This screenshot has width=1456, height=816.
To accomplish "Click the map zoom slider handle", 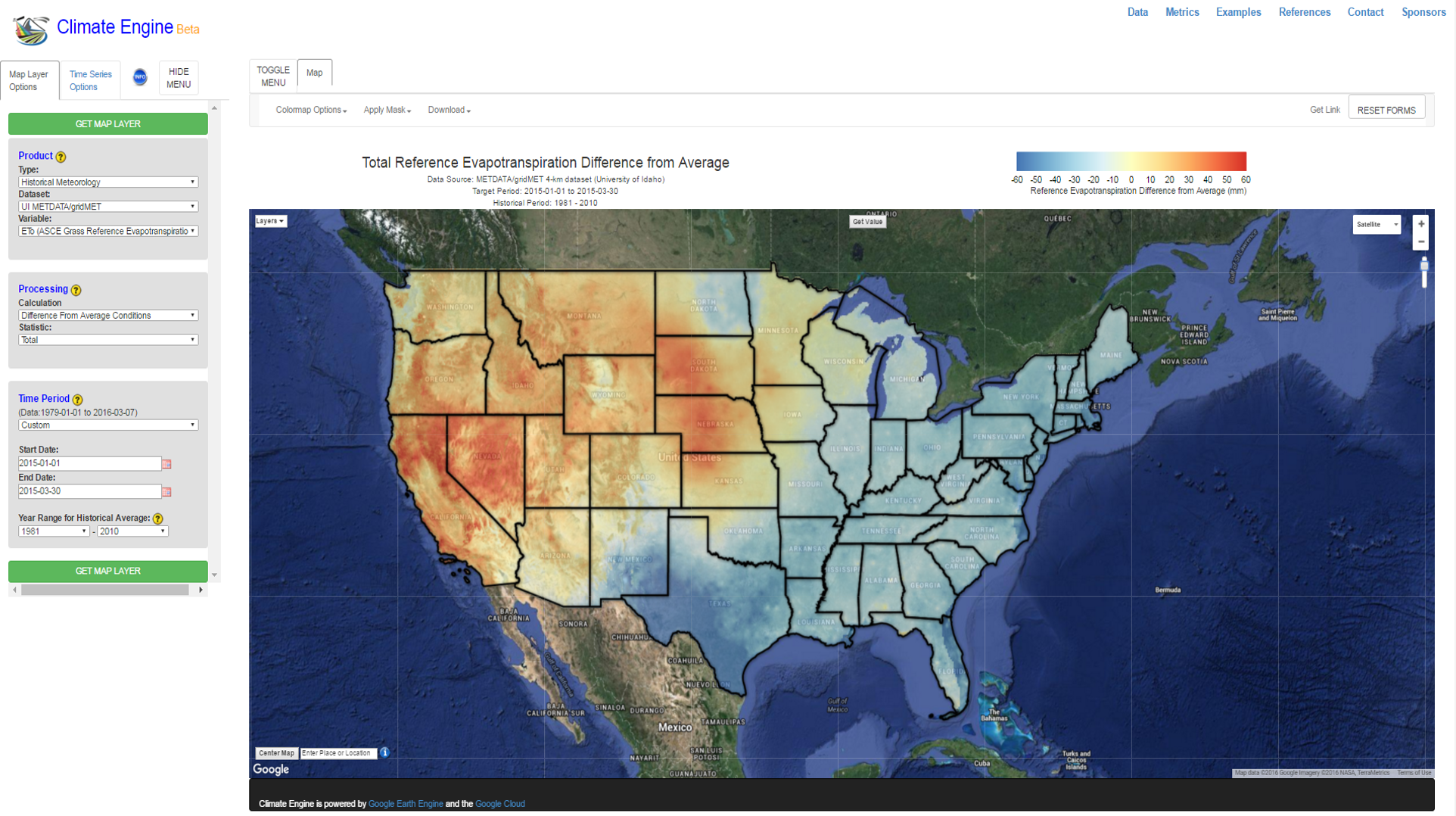I will 1423,265.
